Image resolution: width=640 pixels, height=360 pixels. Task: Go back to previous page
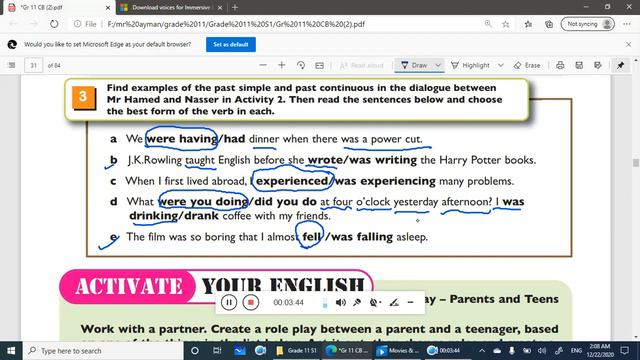tap(13, 24)
